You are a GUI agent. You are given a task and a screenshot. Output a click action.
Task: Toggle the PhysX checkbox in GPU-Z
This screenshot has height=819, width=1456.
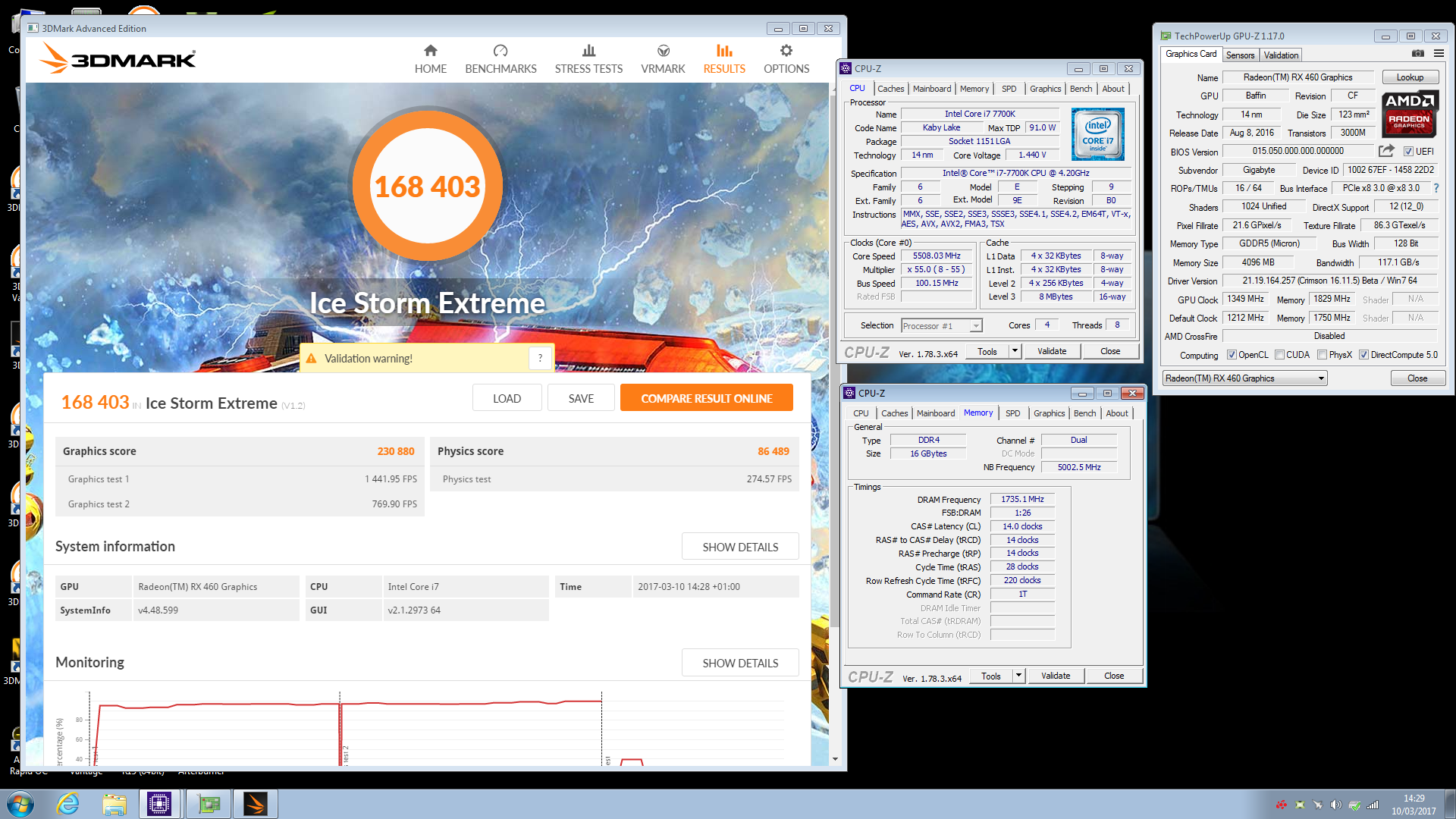click(1322, 355)
